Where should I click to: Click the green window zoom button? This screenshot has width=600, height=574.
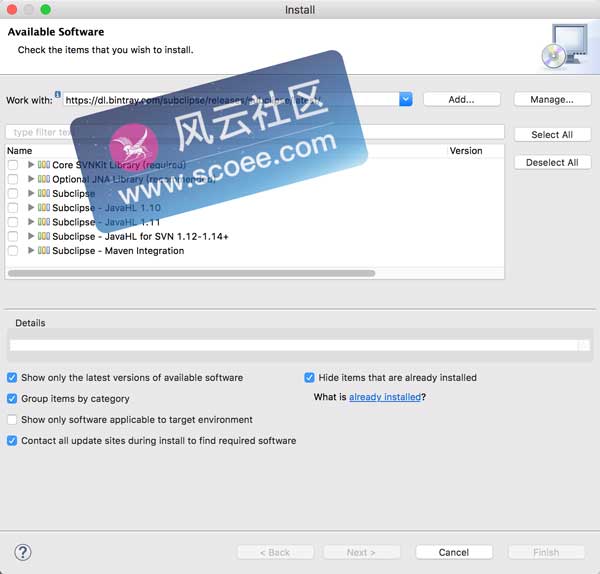click(46, 10)
